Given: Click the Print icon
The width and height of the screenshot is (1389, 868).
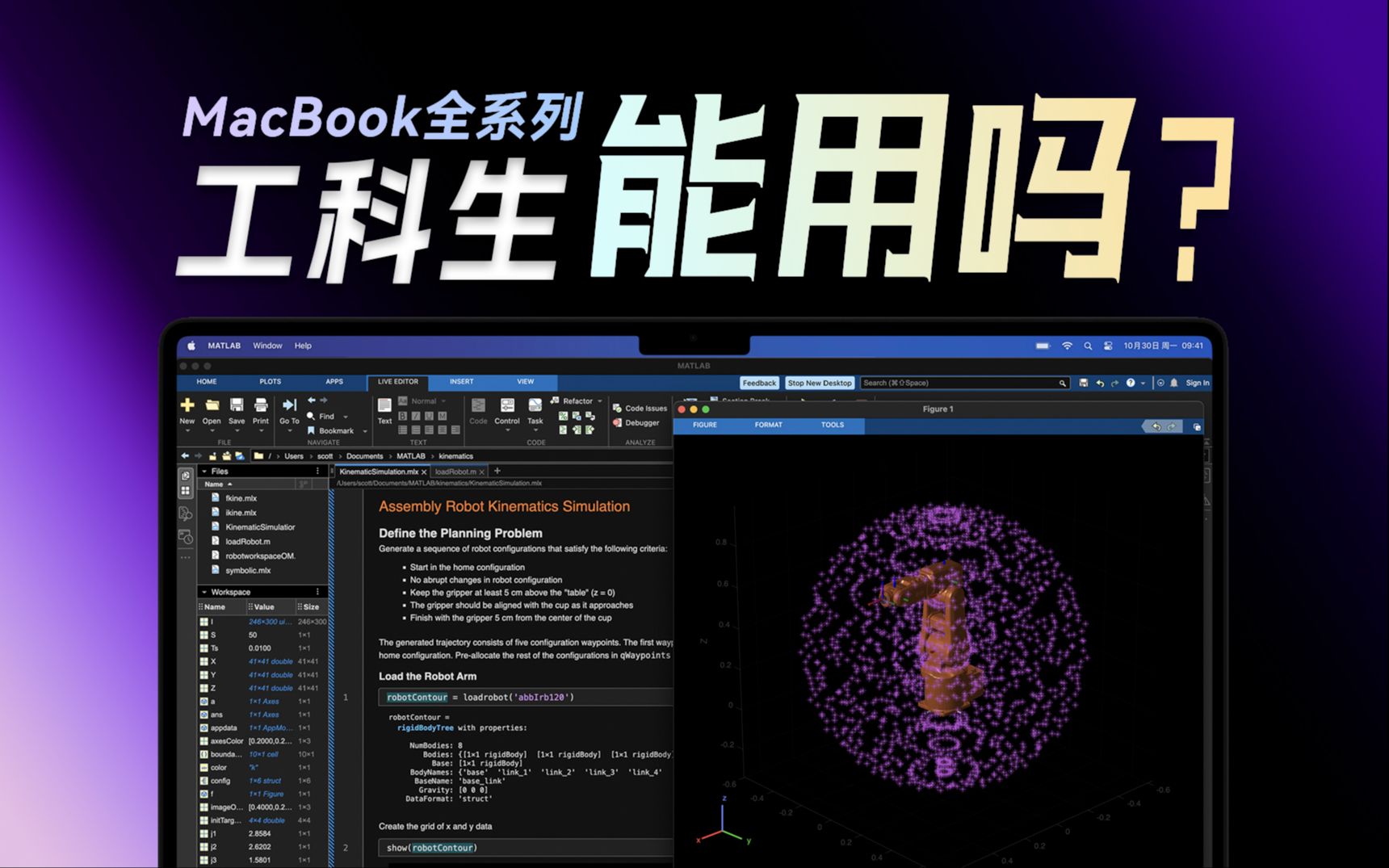Looking at the screenshot, I should 261,405.
